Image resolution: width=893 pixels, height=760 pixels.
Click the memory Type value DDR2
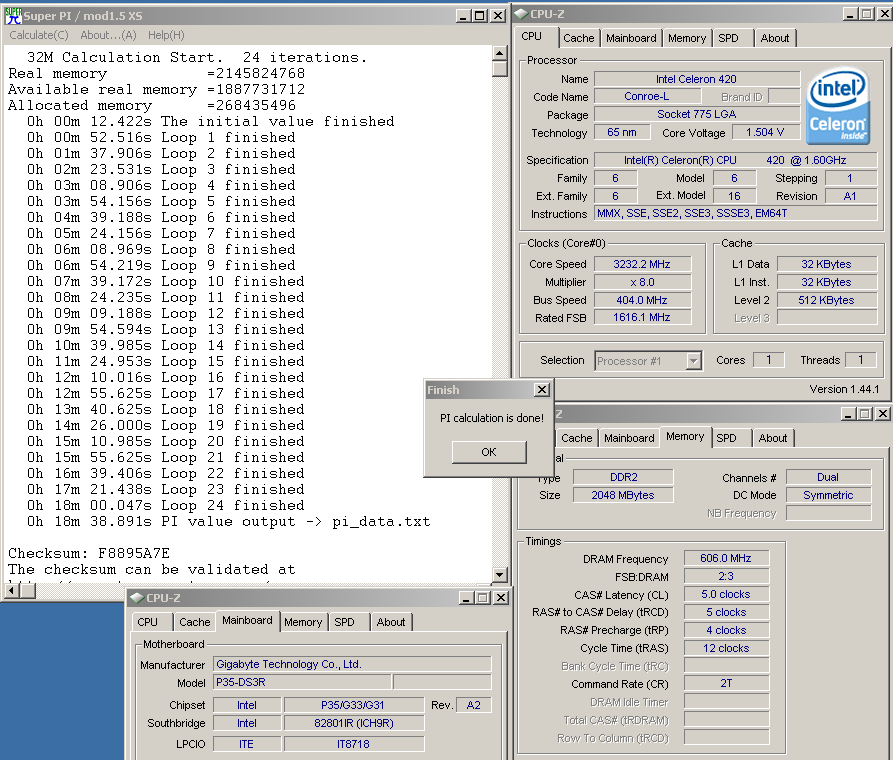coord(623,477)
